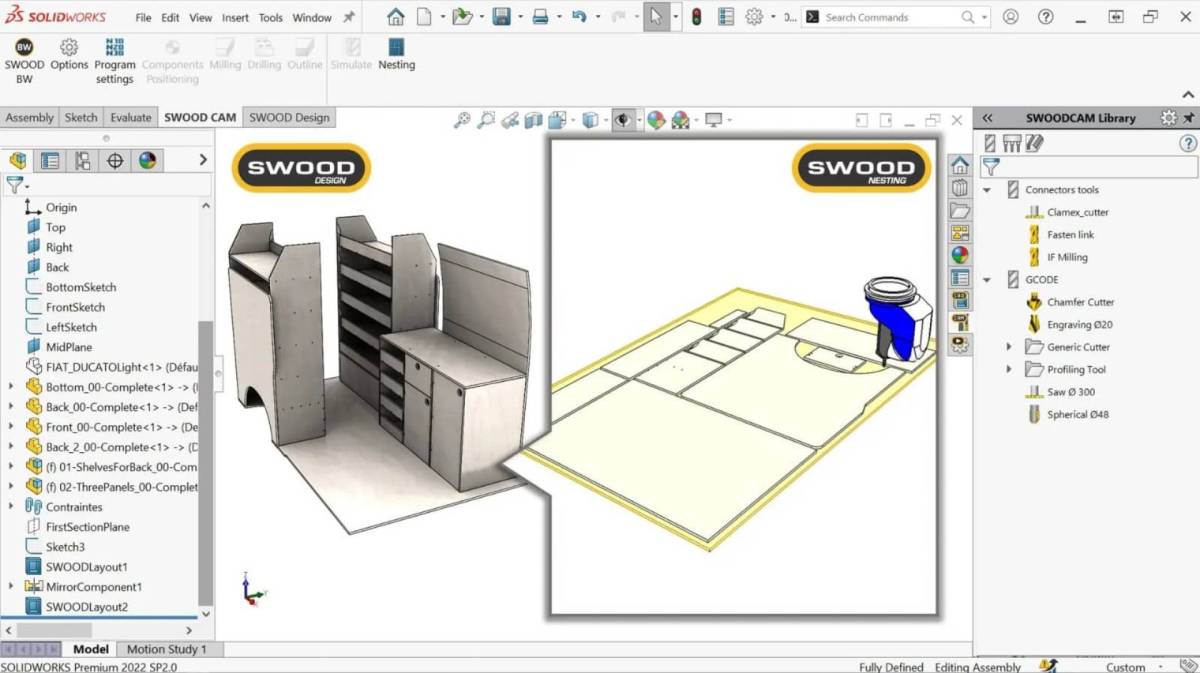Click the Section View icon

pos(534,120)
